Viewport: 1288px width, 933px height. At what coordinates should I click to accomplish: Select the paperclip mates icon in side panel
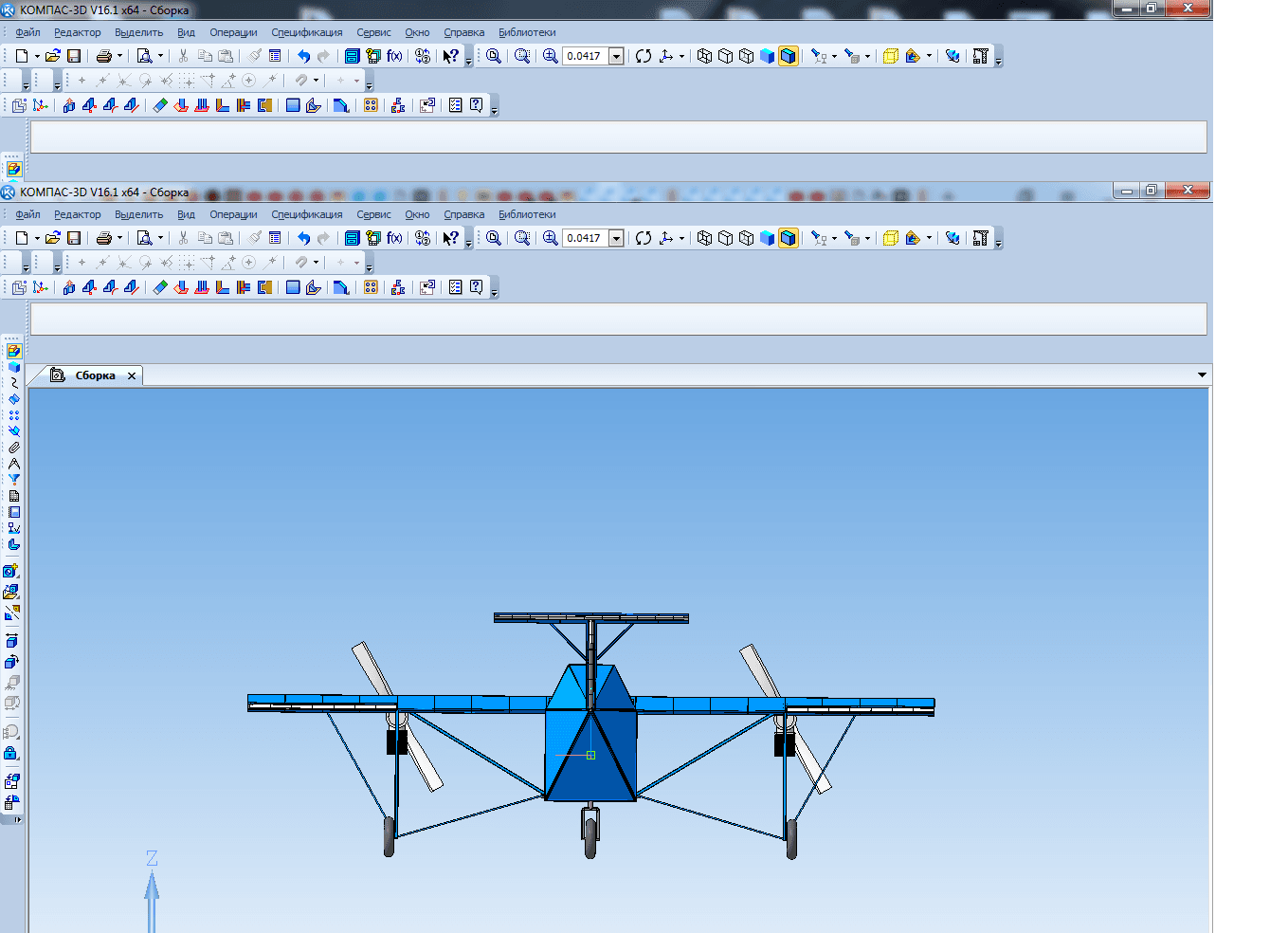point(13,448)
